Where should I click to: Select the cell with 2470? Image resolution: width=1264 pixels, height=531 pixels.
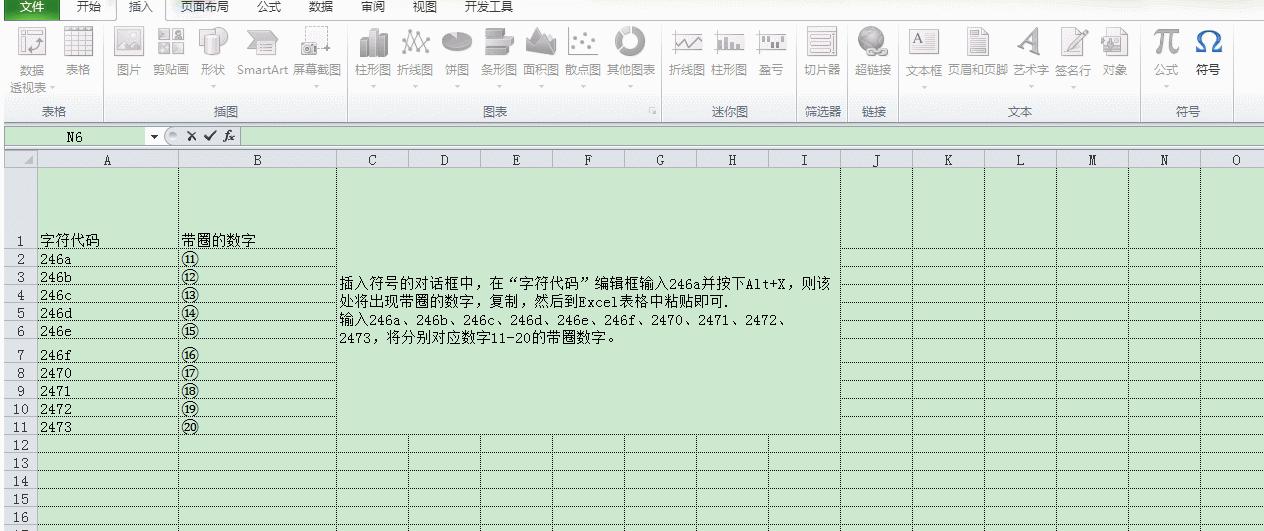tap(108, 372)
